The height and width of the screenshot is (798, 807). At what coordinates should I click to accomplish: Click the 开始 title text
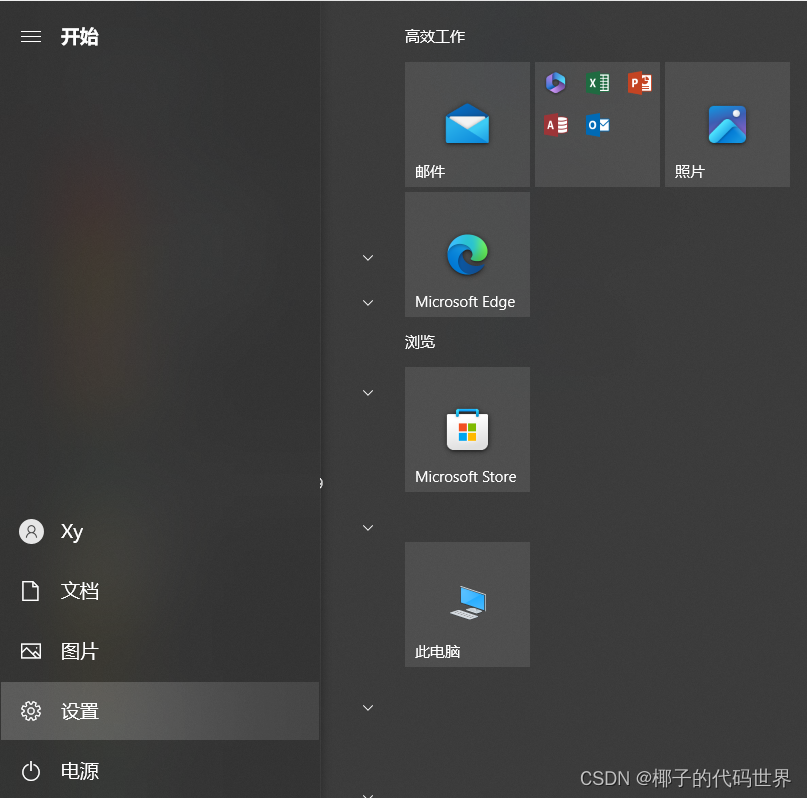click(x=79, y=37)
